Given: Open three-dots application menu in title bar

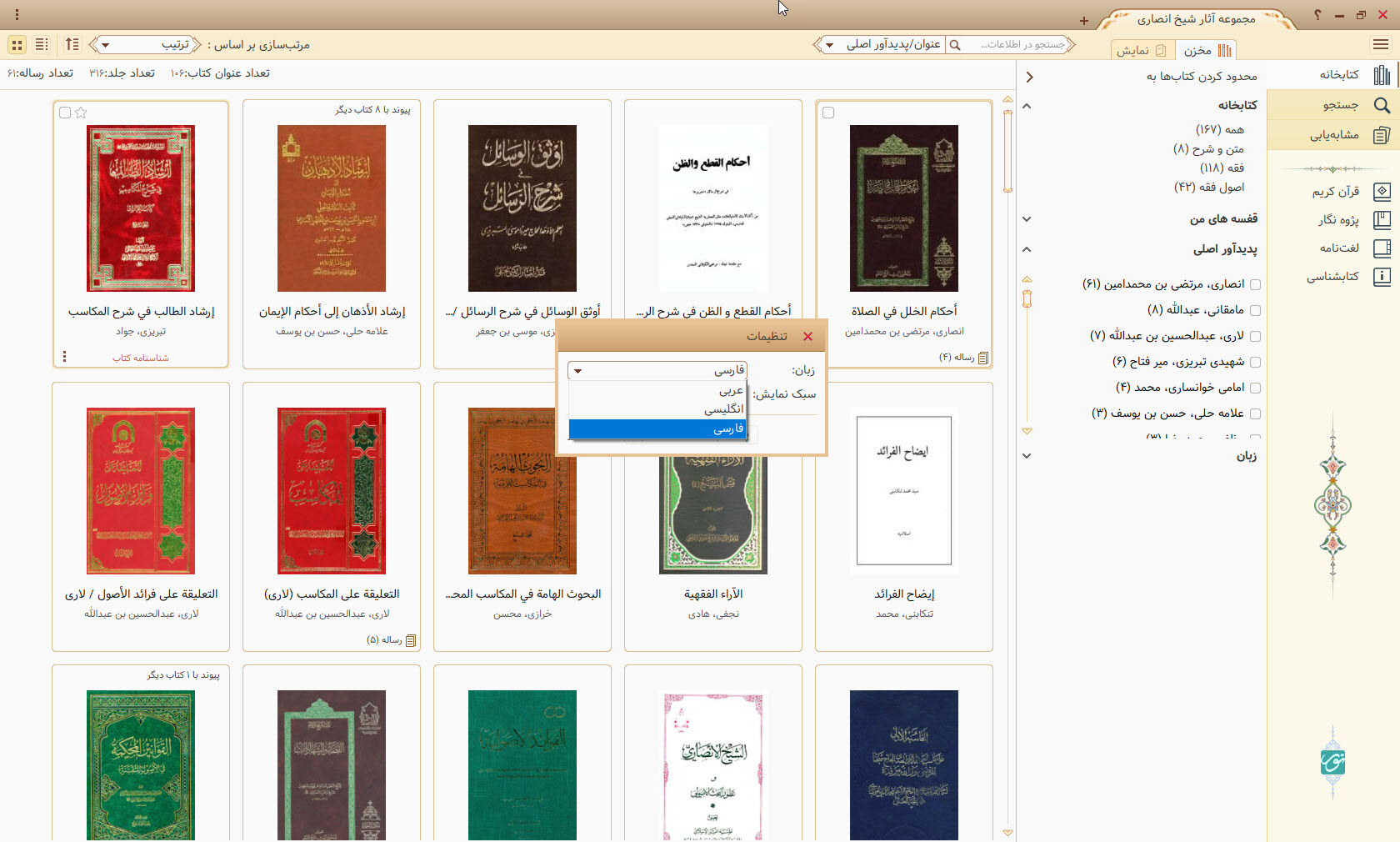Looking at the screenshot, I should (17, 15).
